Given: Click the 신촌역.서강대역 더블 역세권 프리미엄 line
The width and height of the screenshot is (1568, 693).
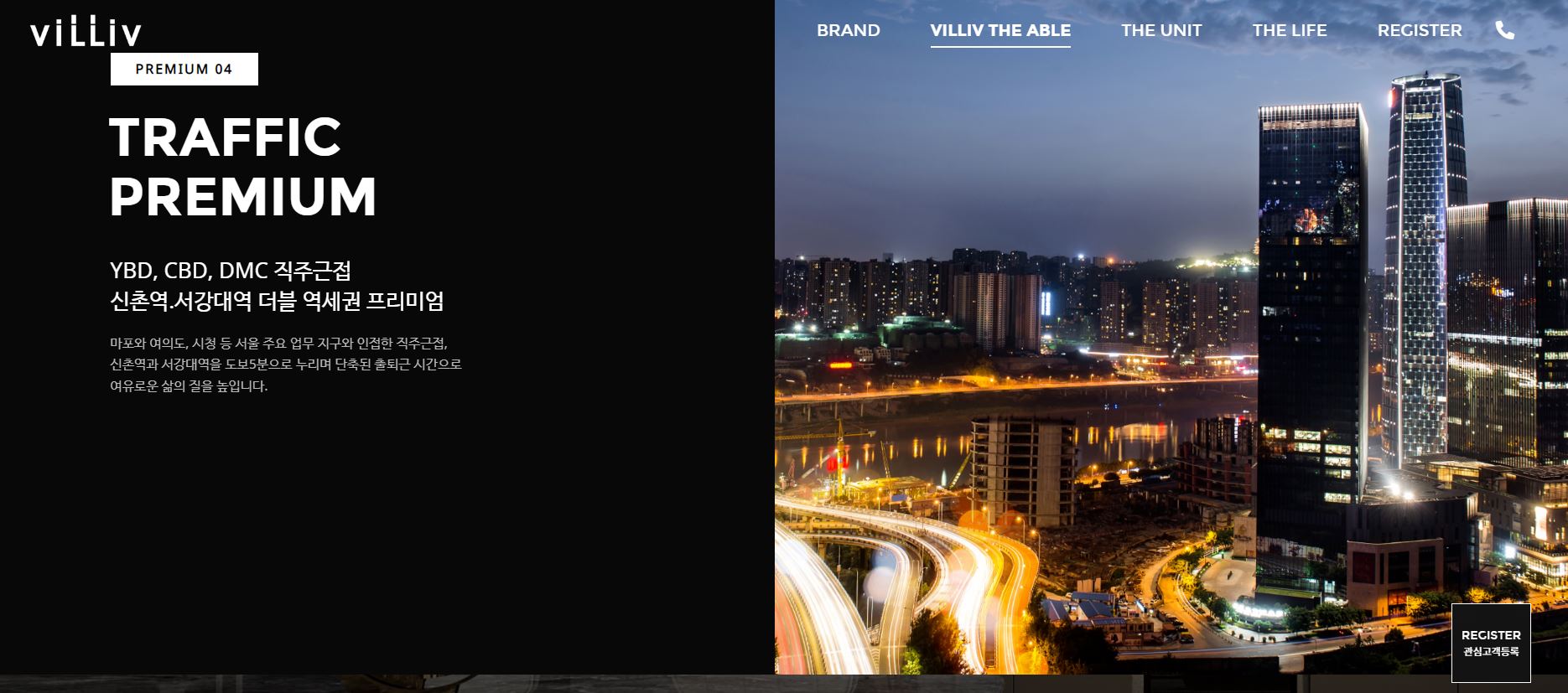Looking at the screenshot, I should coord(277,301).
